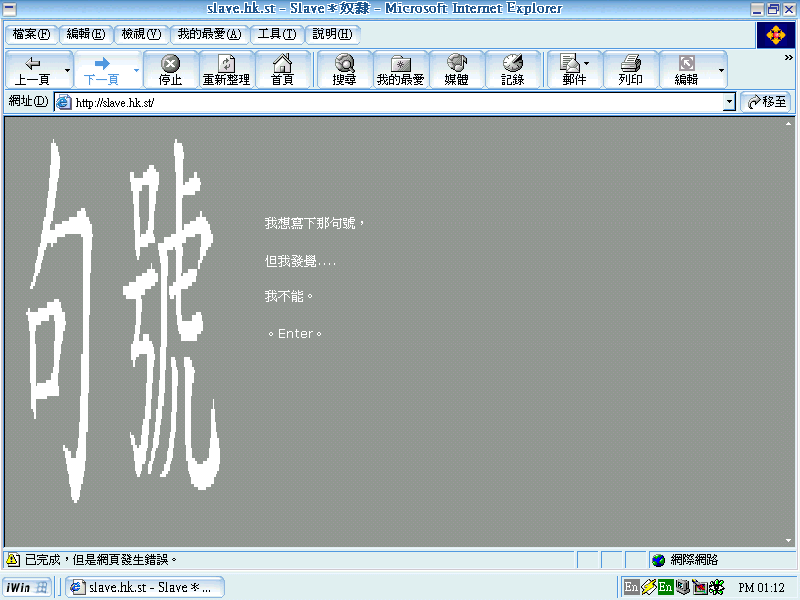Click the text 我不能。
The width and height of the screenshot is (800, 600).
coord(288,296)
